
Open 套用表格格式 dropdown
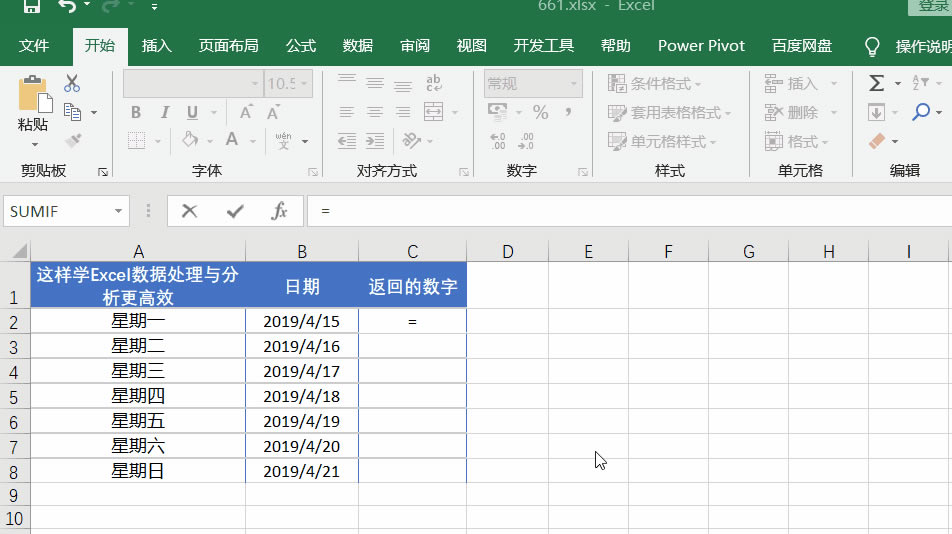point(670,112)
